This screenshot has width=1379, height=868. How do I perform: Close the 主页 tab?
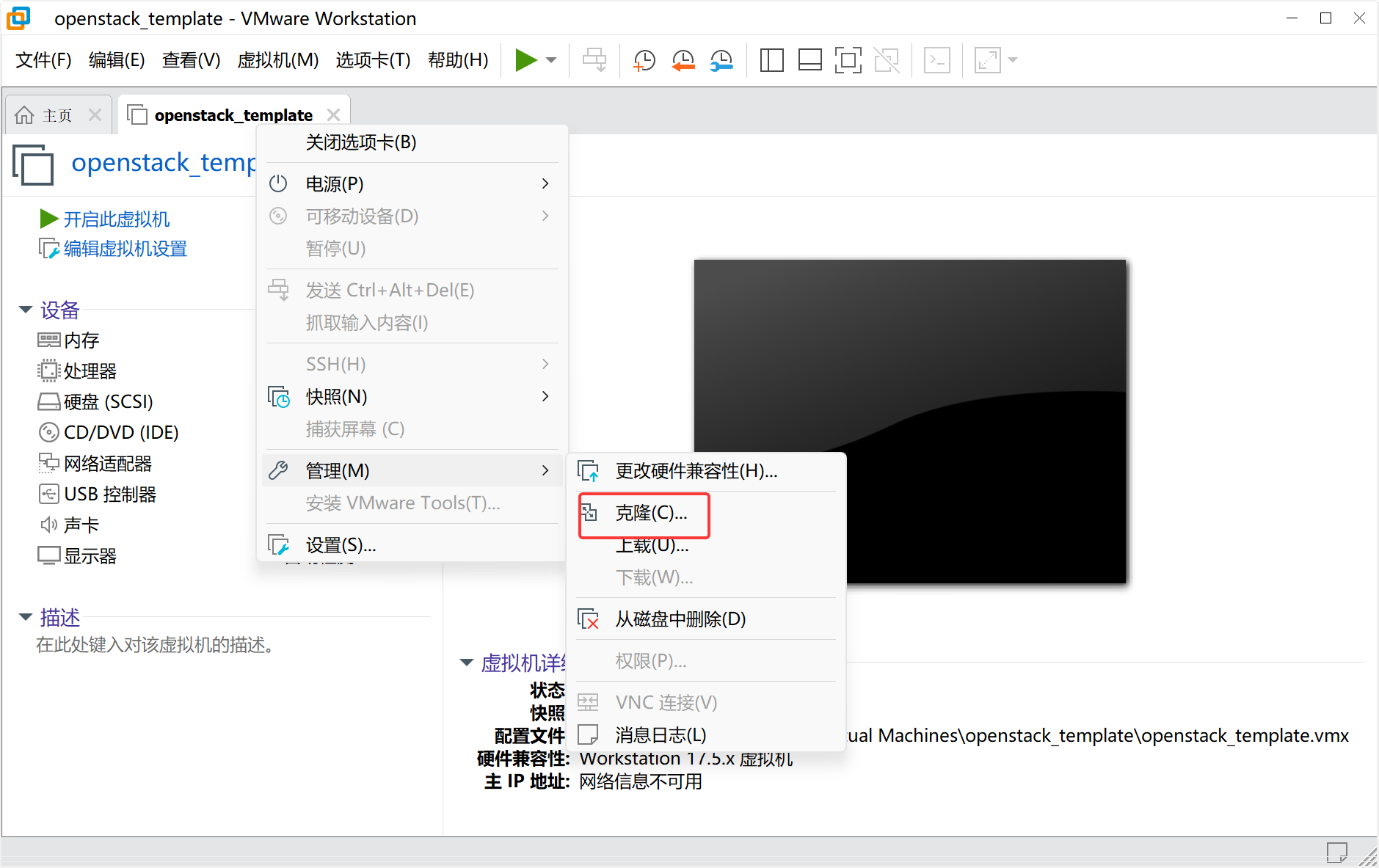[x=95, y=115]
